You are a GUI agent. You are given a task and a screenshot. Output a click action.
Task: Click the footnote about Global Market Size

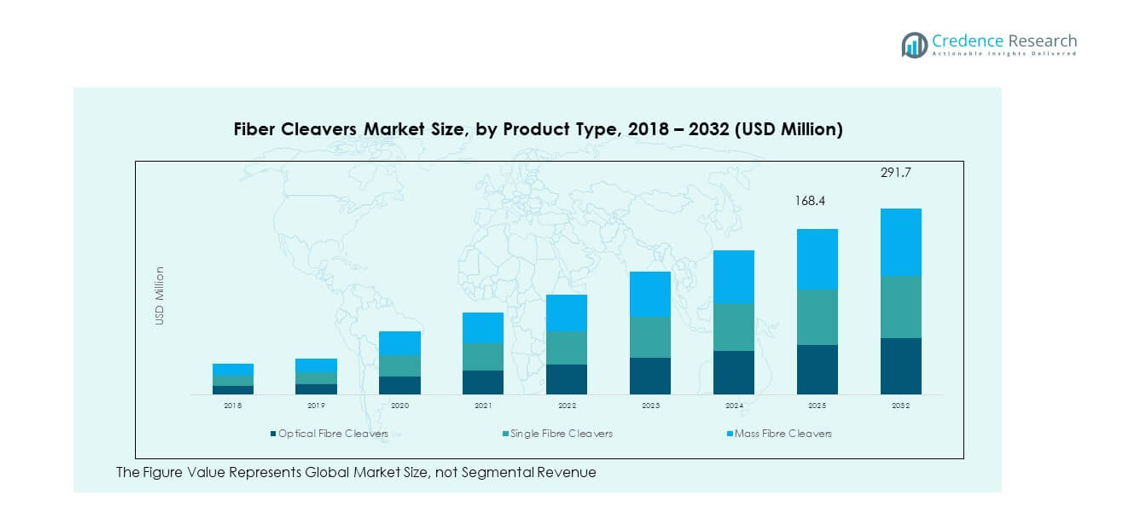pyautogui.click(x=356, y=472)
